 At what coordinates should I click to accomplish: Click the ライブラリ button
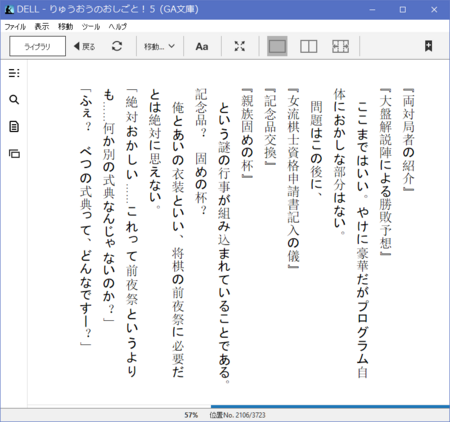38,46
